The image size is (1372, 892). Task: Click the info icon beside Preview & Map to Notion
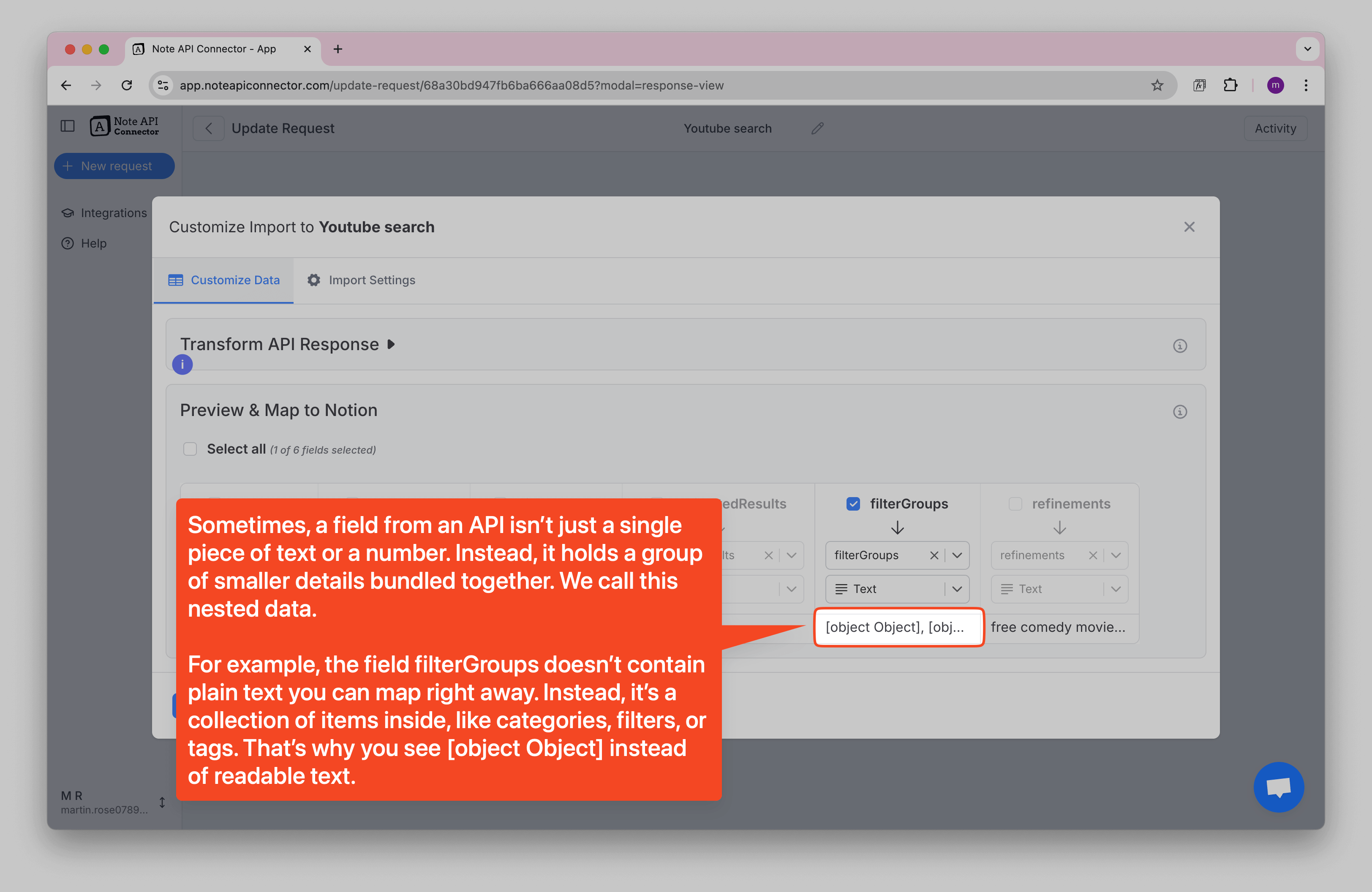pyautogui.click(x=1179, y=411)
